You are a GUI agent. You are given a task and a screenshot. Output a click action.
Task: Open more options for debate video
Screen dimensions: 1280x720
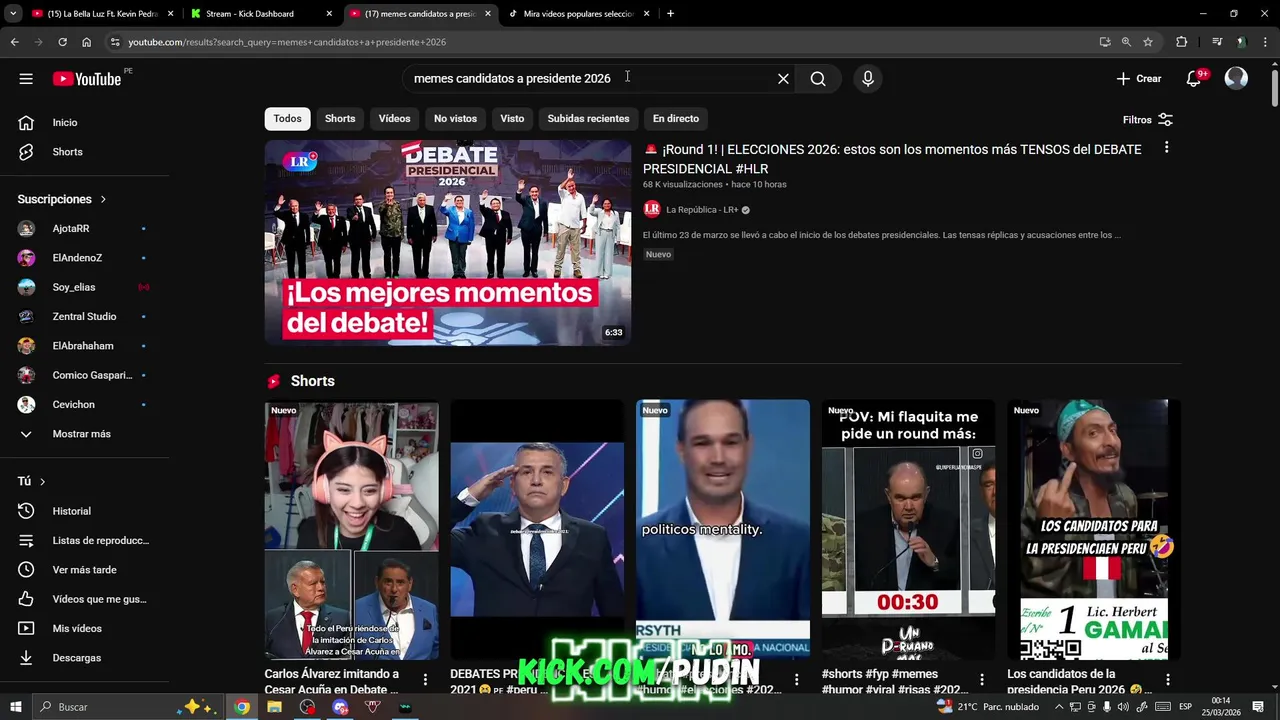pos(1166,148)
